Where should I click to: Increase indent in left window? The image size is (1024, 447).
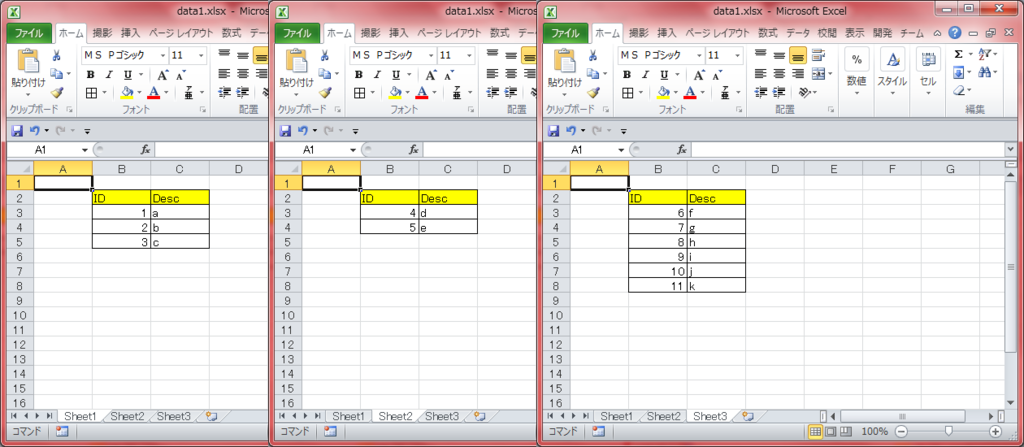pyautogui.click(x=242, y=93)
